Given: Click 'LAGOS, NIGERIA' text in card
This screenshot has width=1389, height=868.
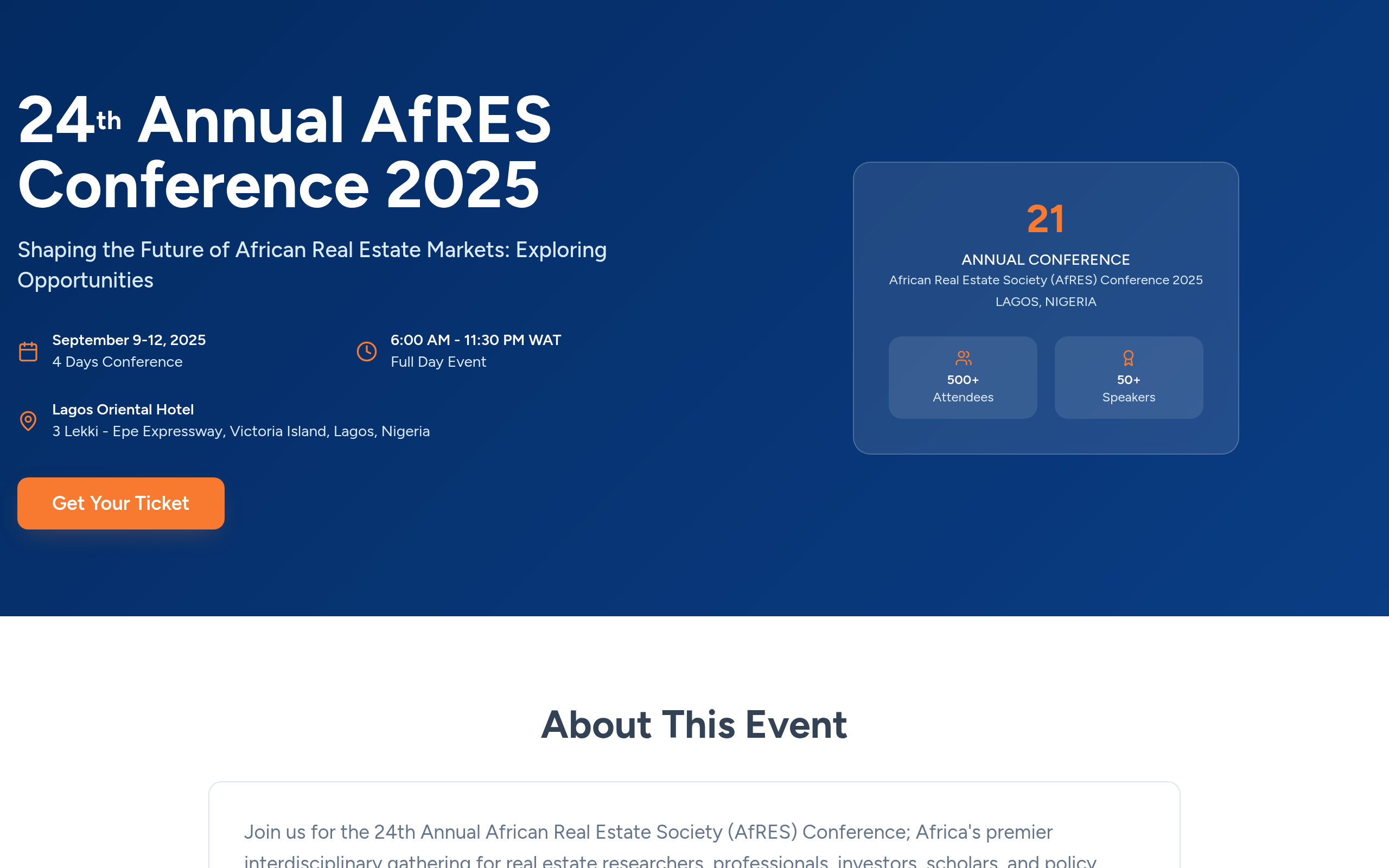Looking at the screenshot, I should (1046, 302).
